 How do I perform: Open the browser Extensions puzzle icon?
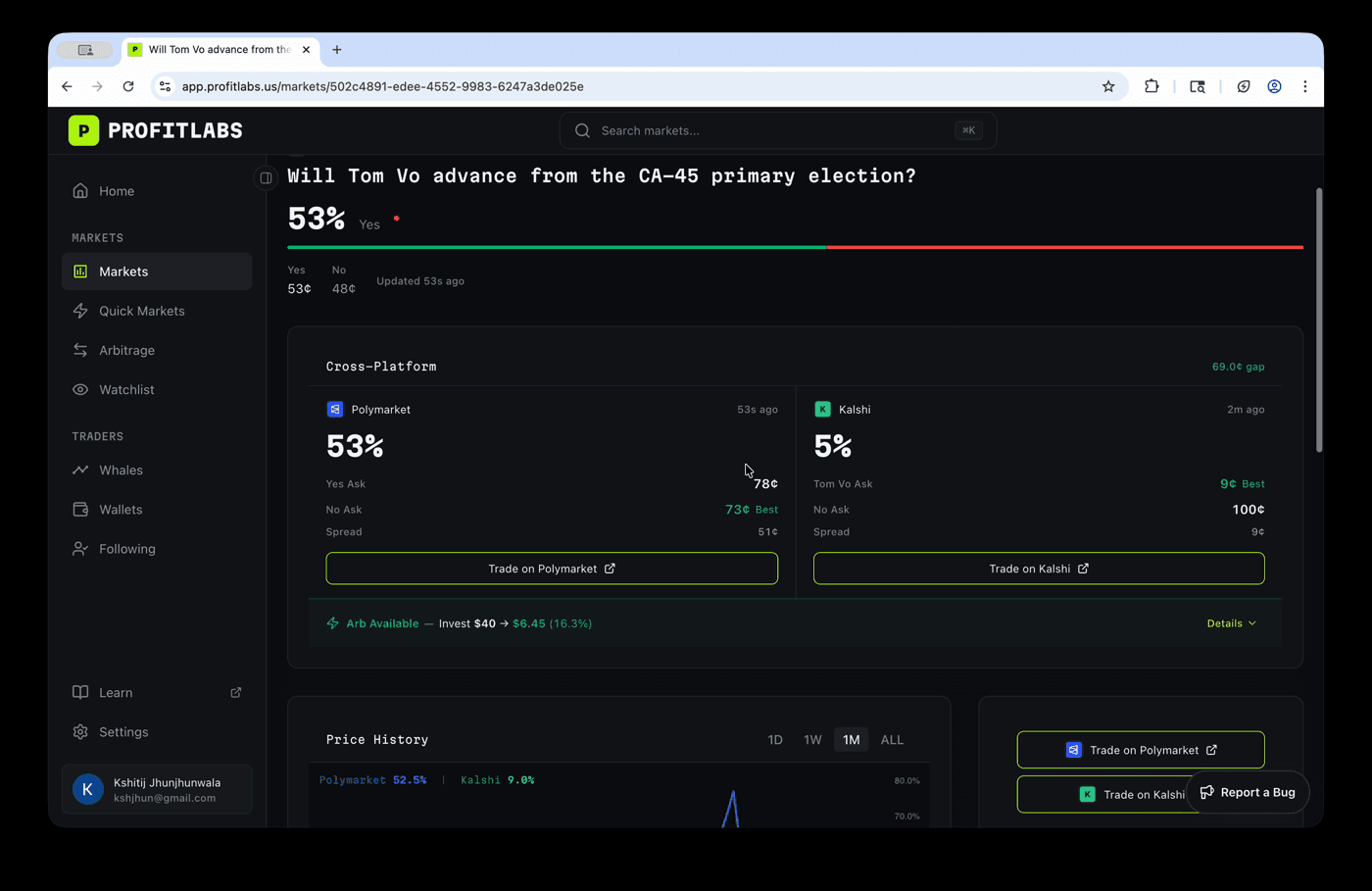pyautogui.click(x=1151, y=86)
